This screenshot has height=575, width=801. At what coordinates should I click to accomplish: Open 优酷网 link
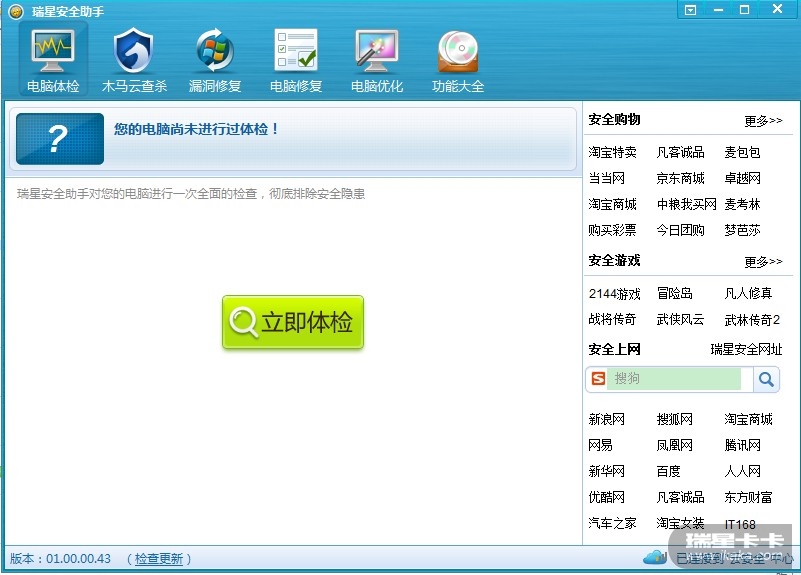(606, 497)
